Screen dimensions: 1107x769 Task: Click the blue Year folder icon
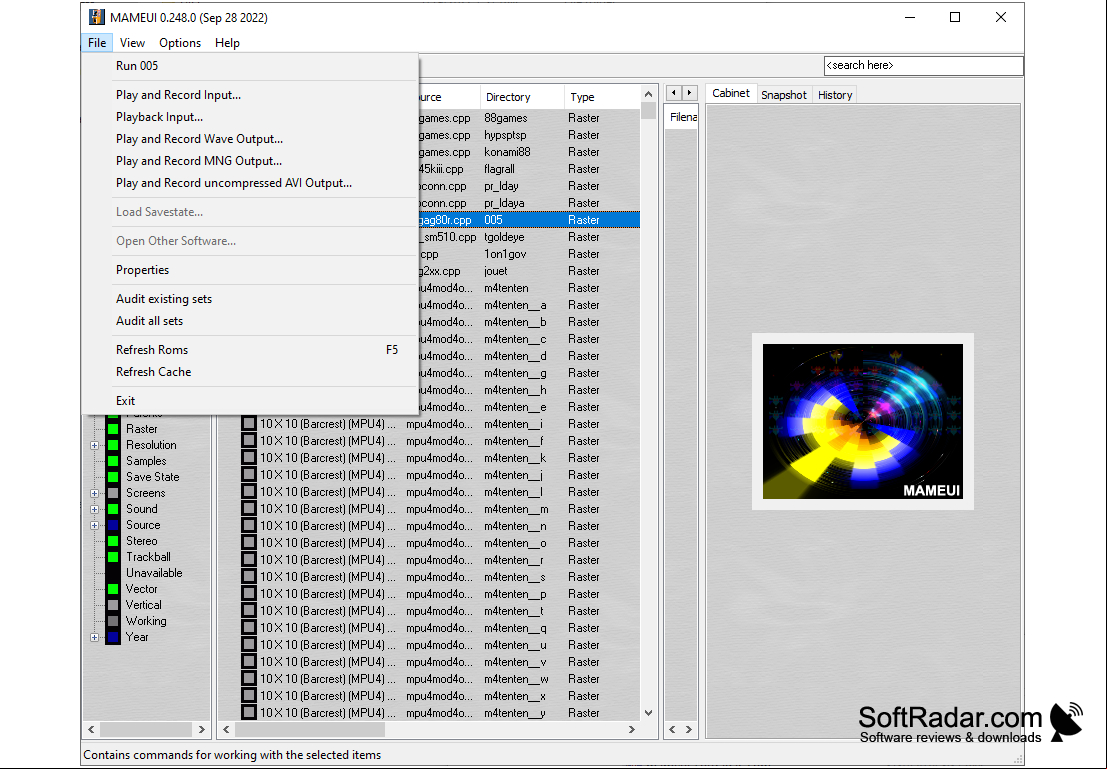[113, 637]
